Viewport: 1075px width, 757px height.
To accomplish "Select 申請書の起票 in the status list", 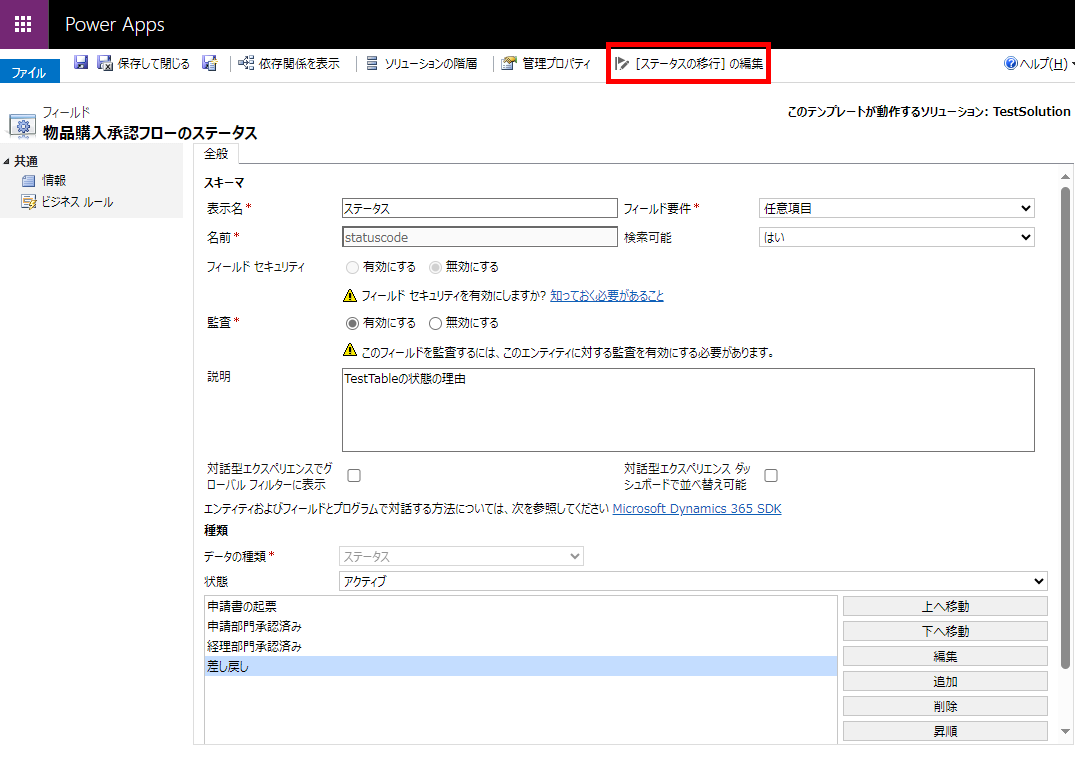I will click(x=520, y=606).
